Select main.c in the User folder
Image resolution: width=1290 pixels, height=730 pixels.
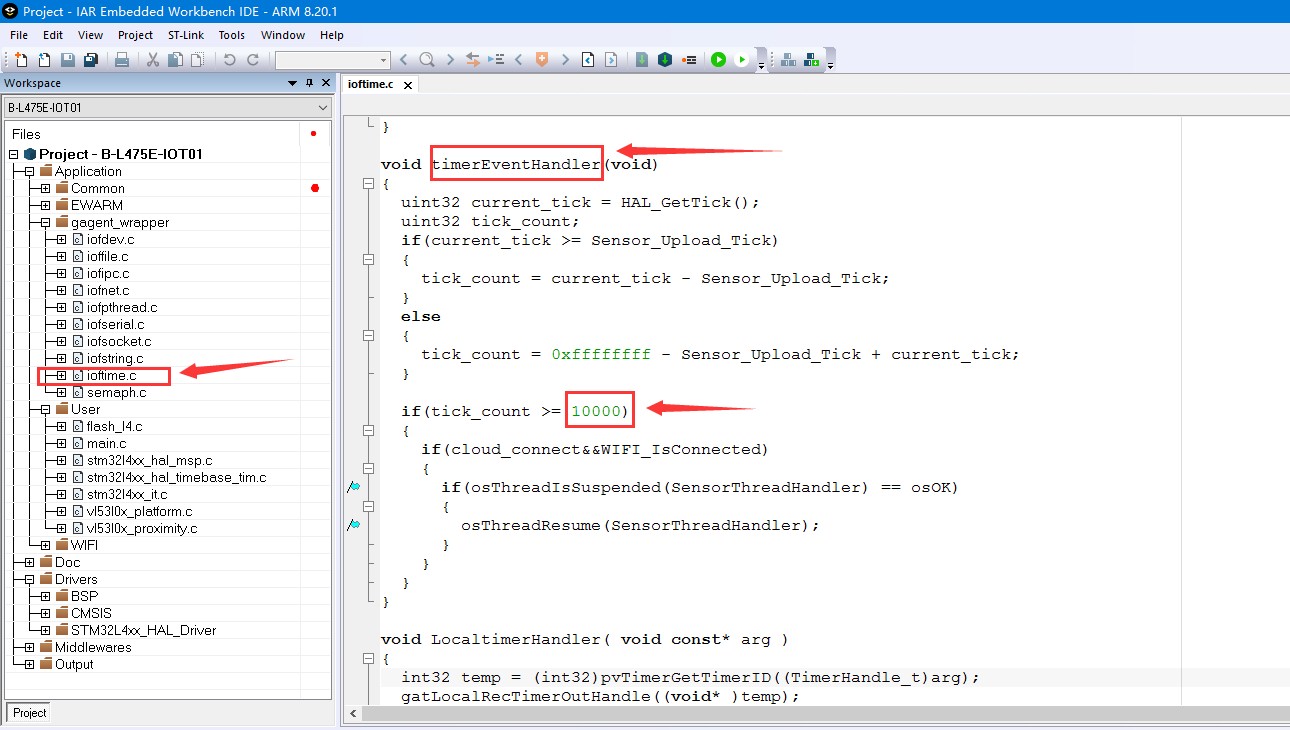(106, 443)
